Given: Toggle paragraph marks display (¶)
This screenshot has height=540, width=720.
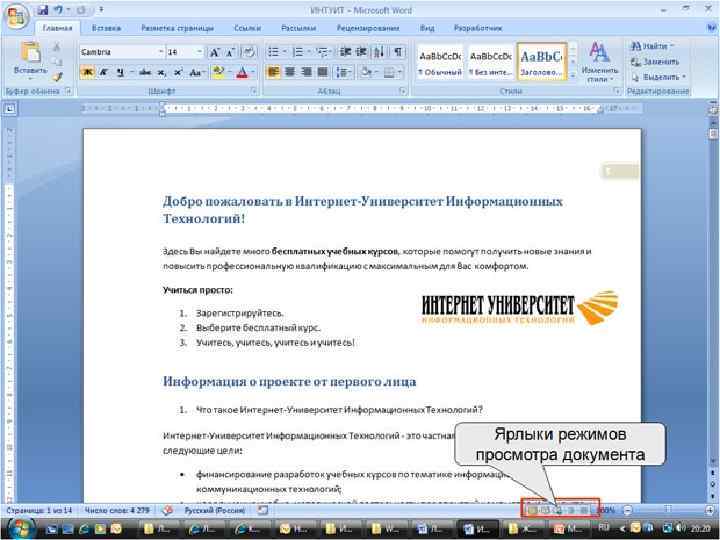Looking at the screenshot, I should point(398,52).
